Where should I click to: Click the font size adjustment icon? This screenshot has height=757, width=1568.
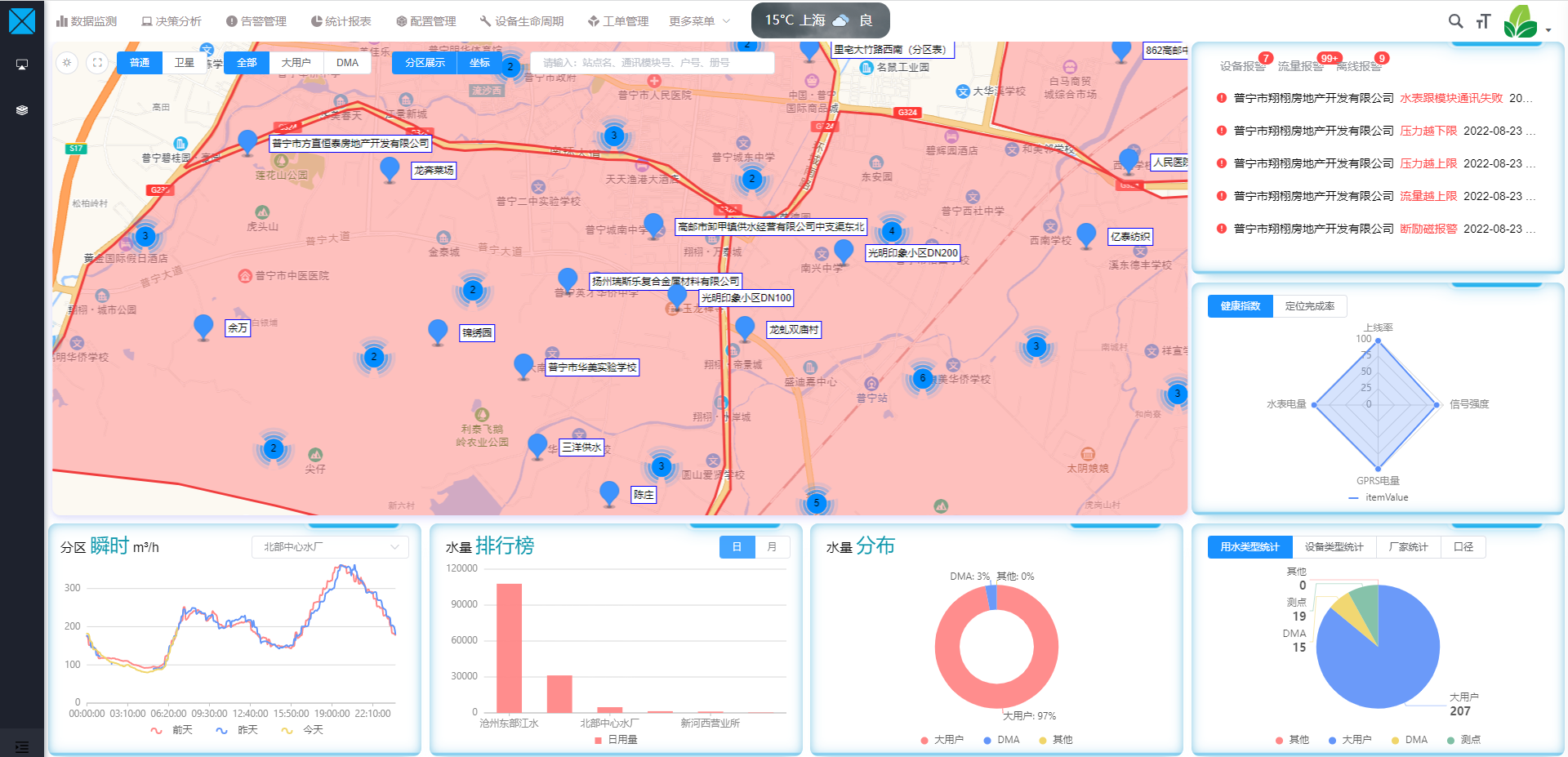tap(1483, 21)
